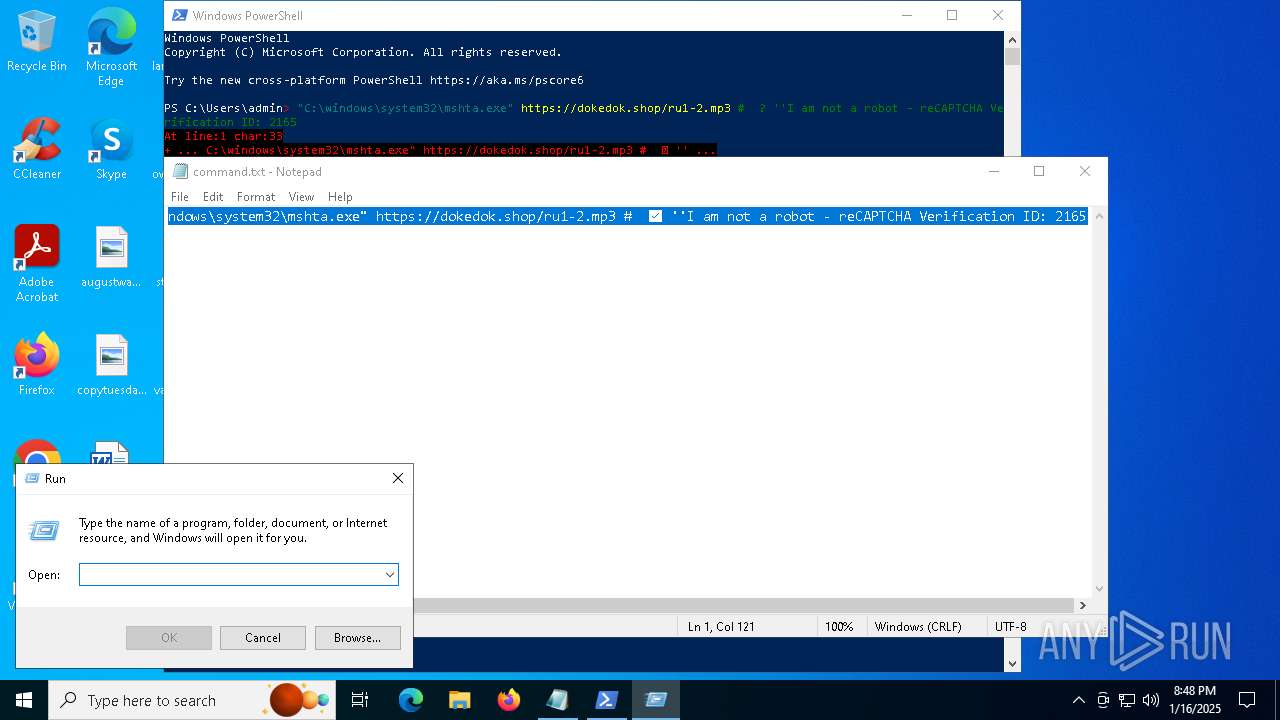Image resolution: width=1280 pixels, height=720 pixels.
Task: Switch to PowerShell on the taskbar
Action: point(606,700)
